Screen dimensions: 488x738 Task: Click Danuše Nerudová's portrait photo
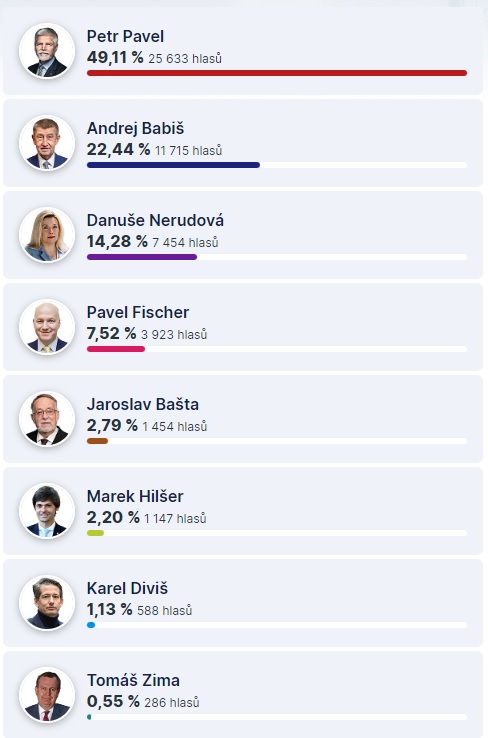point(47,235)
